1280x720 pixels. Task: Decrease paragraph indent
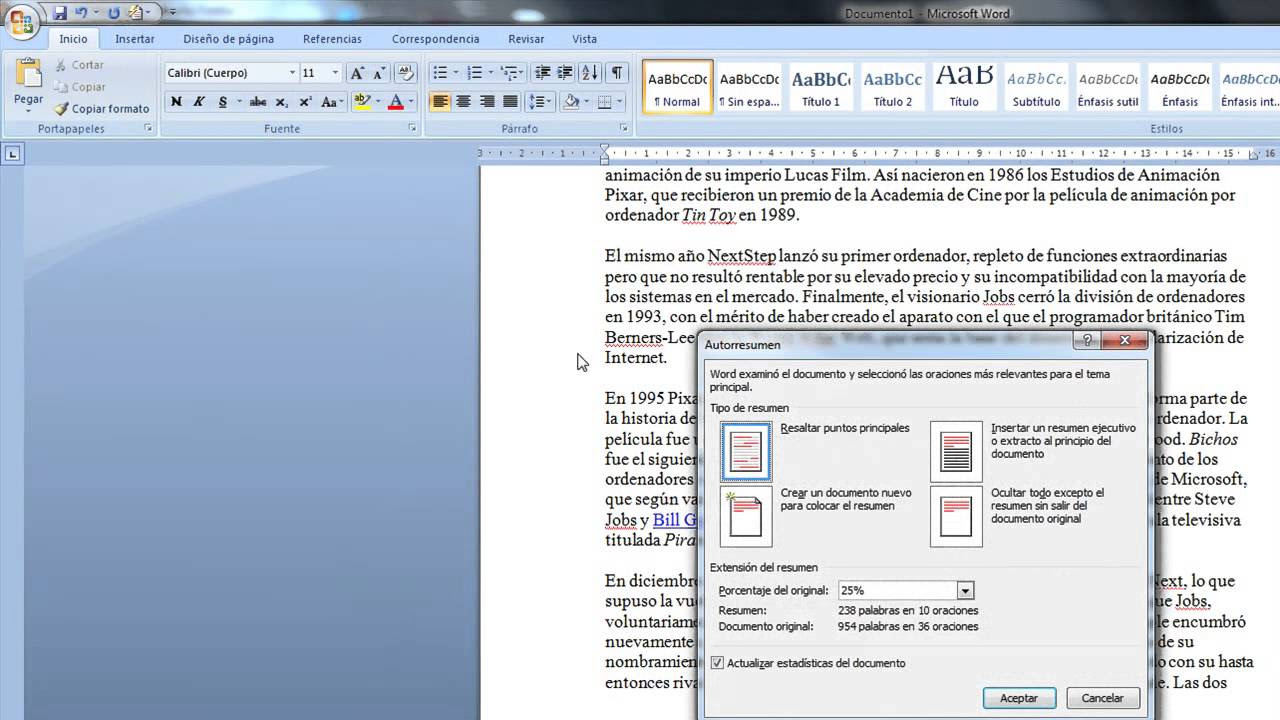point(543,73)
